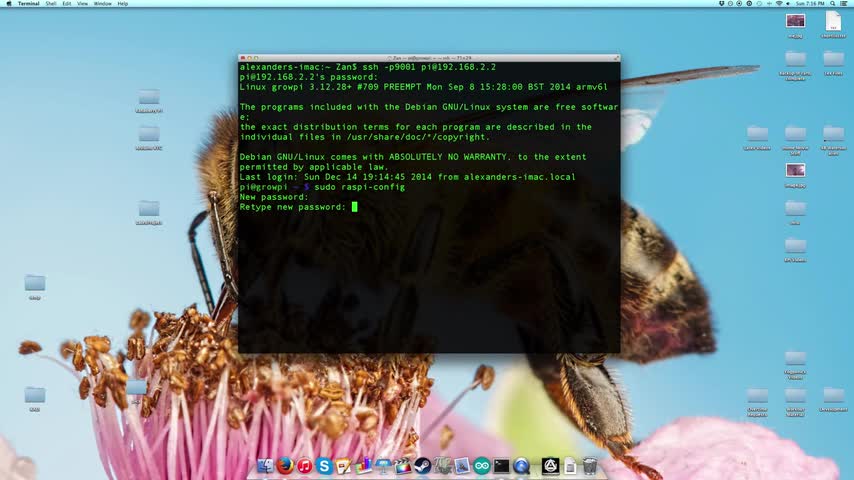Open Preview in the Dock
This screenshot has width=854, height=480.
click(462, 466)
